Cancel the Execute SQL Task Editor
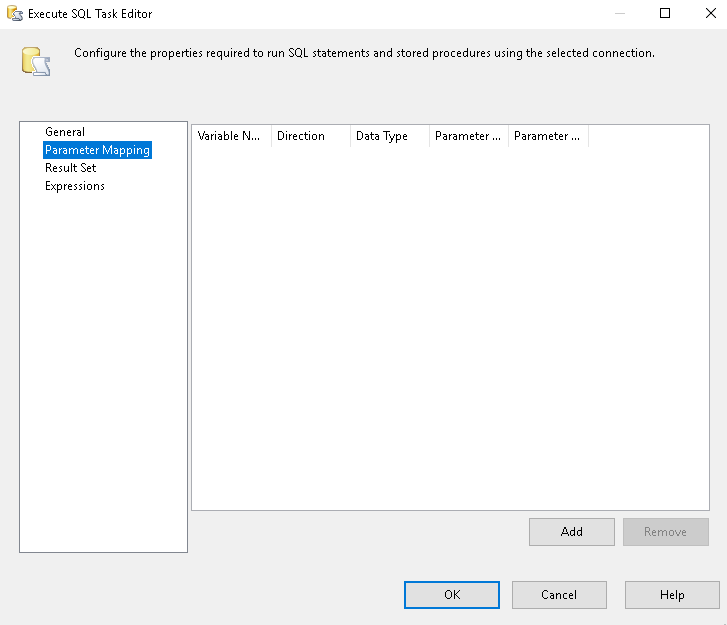 559,595
